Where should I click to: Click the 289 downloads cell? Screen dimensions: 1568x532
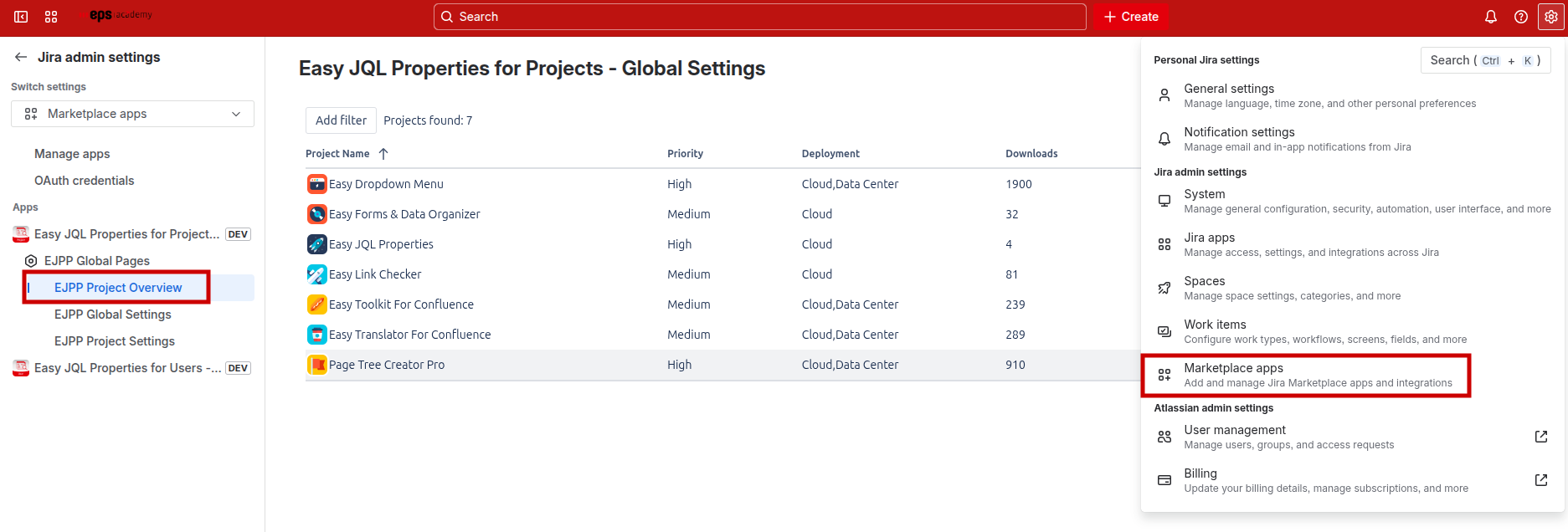[x=1015, y=335]
